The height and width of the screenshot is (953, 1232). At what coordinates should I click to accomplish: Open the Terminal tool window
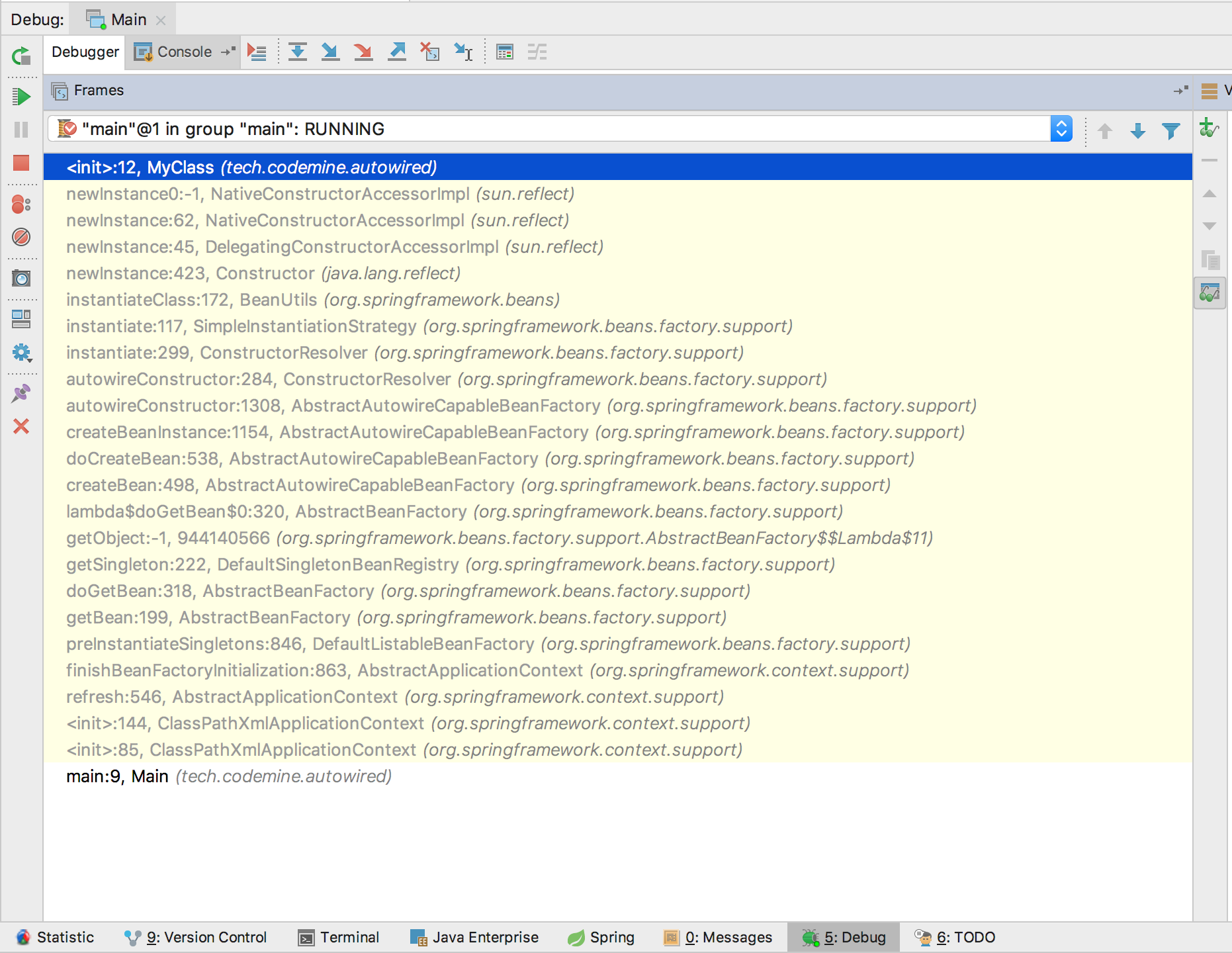coord(339,937)
